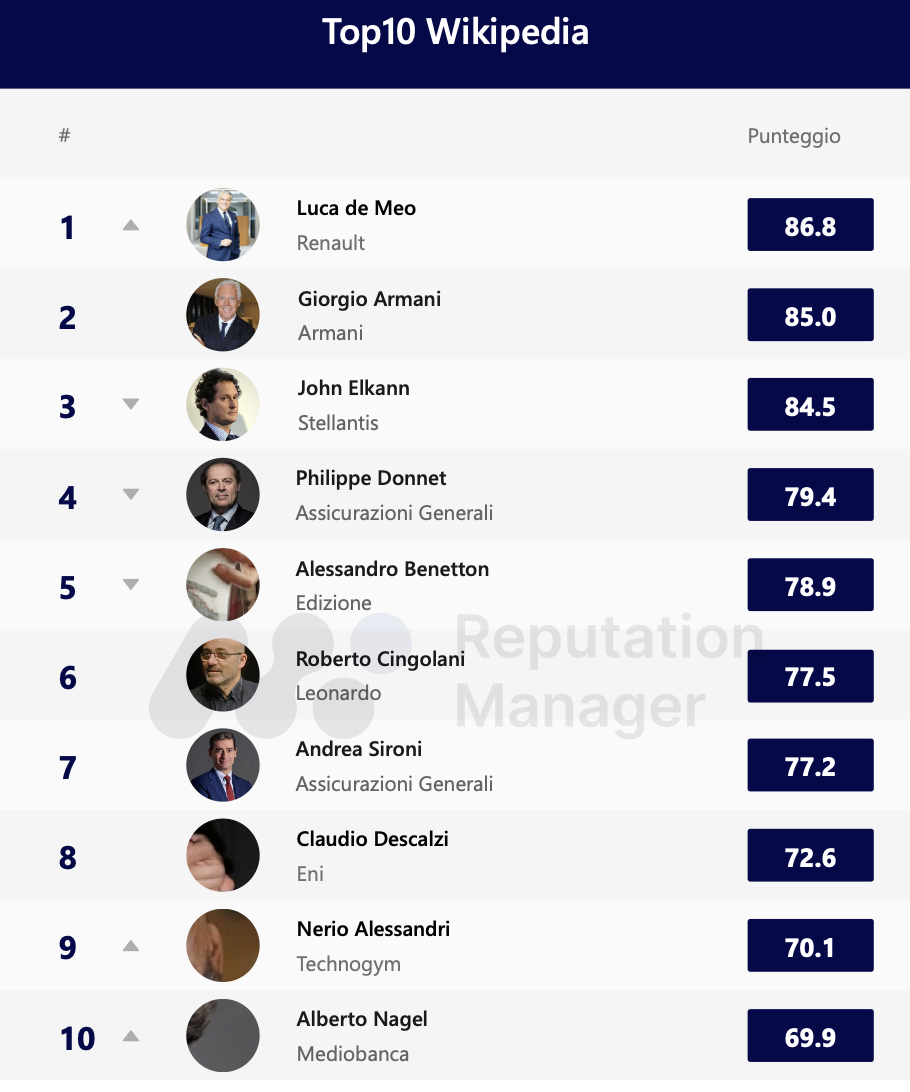Click the John Elkann avatar
This screenshot has height=1092, width=910.
223,405
